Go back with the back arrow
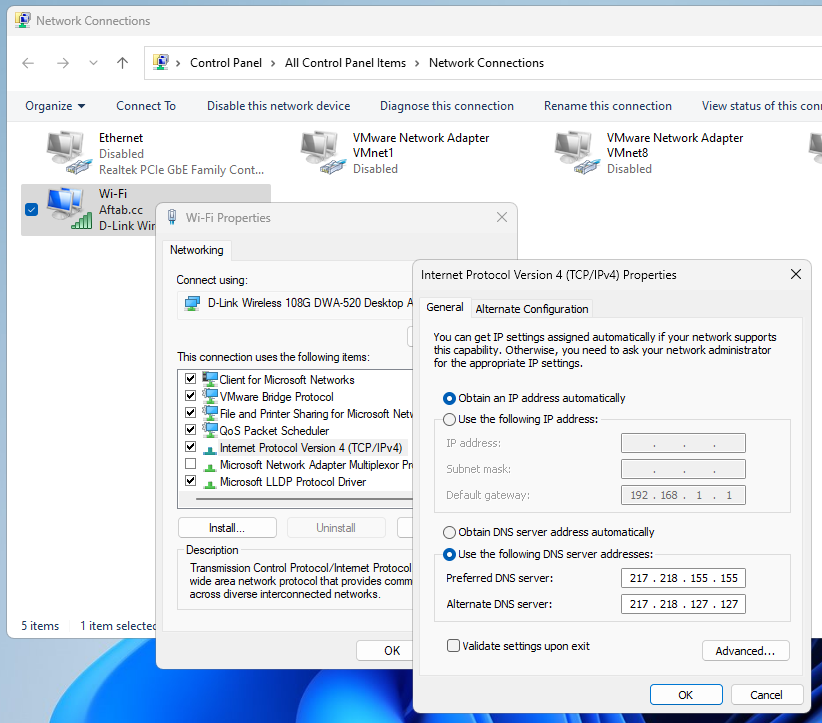 click(28, 63)
